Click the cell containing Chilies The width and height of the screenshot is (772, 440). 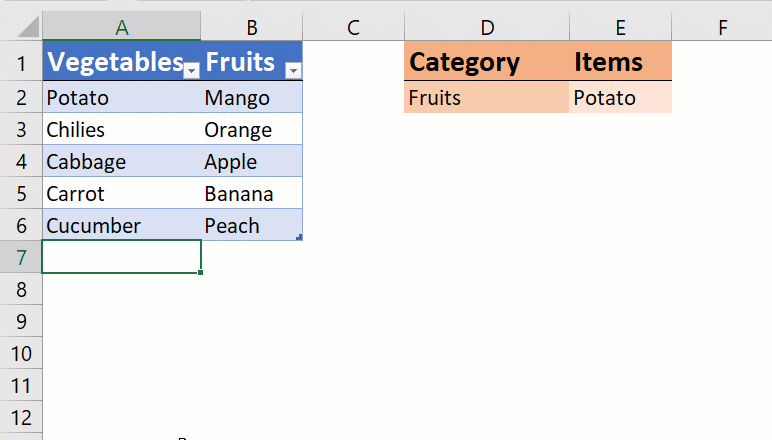(x=122, y=129)
